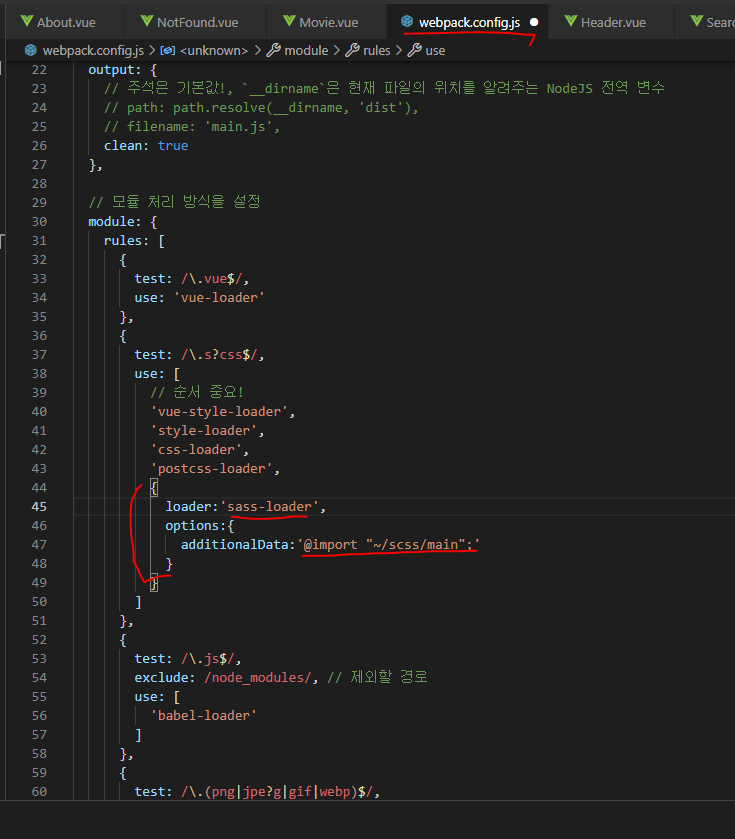
Task: Click the regex /\.s?css$/ on line 37
Action: coord(220,355)
